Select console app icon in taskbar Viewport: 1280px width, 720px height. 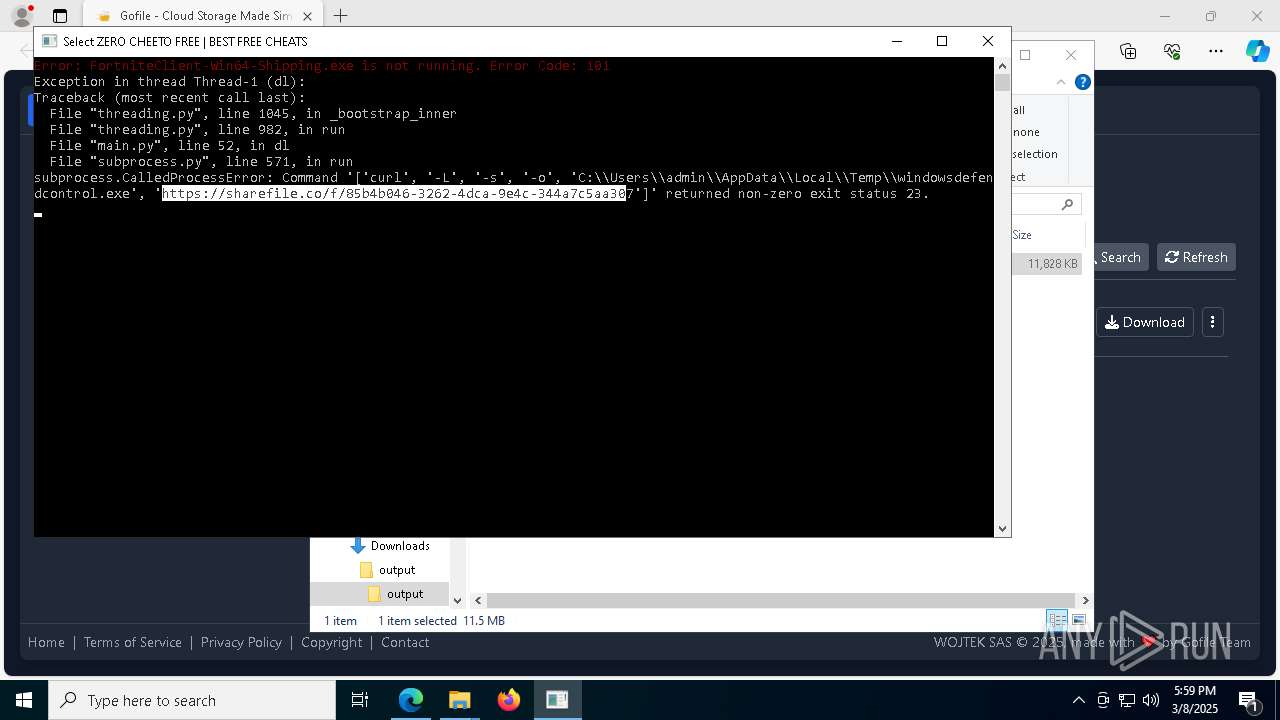click(x=557, y=700)
